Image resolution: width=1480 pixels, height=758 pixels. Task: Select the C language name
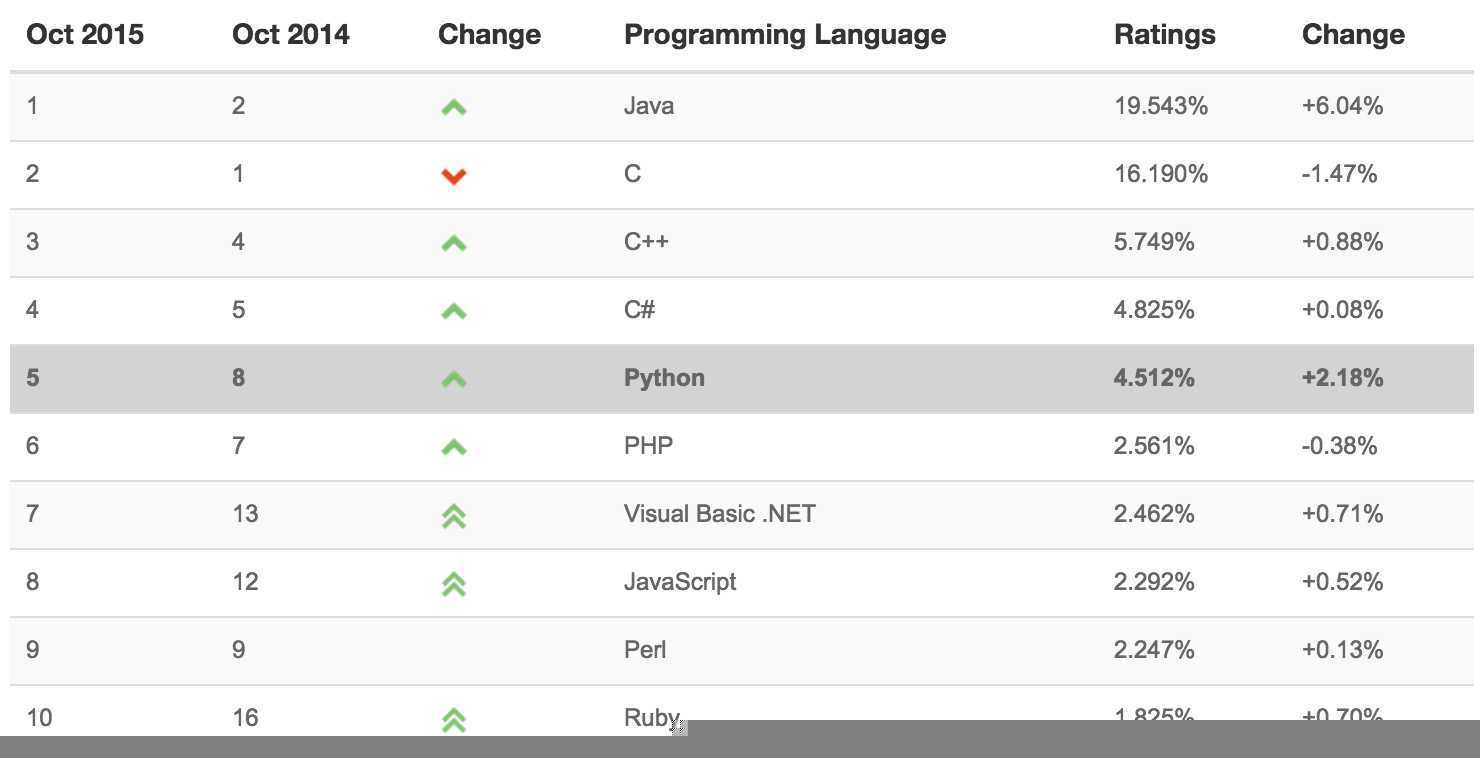[632, 174]
